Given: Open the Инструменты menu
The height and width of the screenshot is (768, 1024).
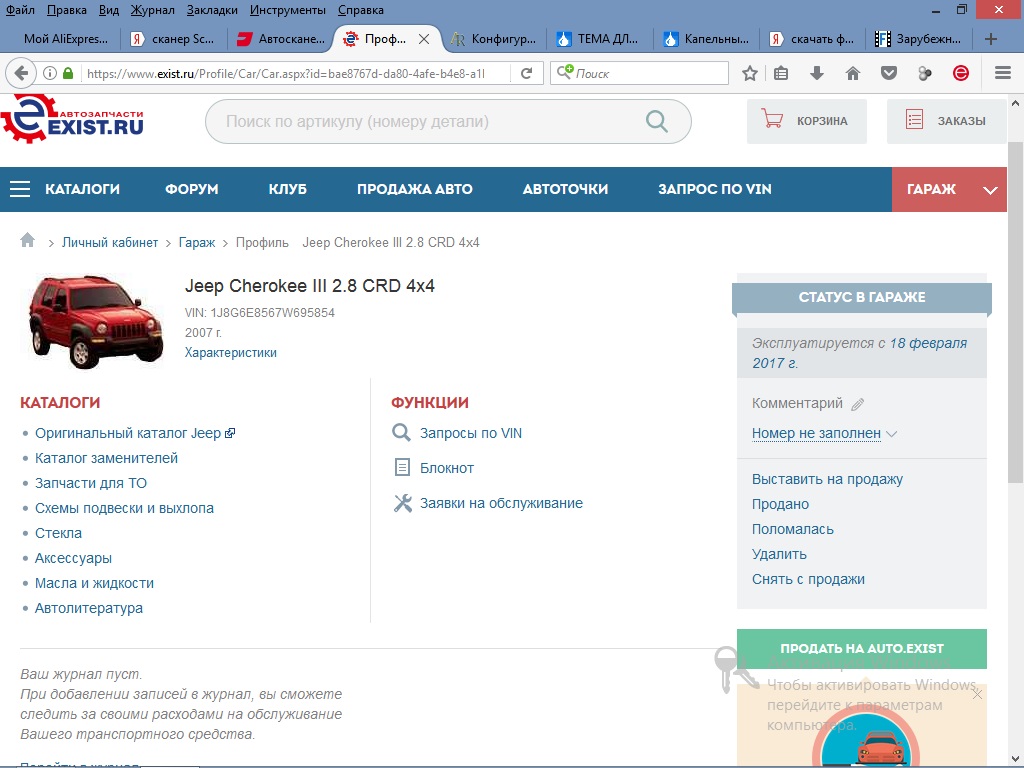Looking at the screenshot, I should [287, 10].
